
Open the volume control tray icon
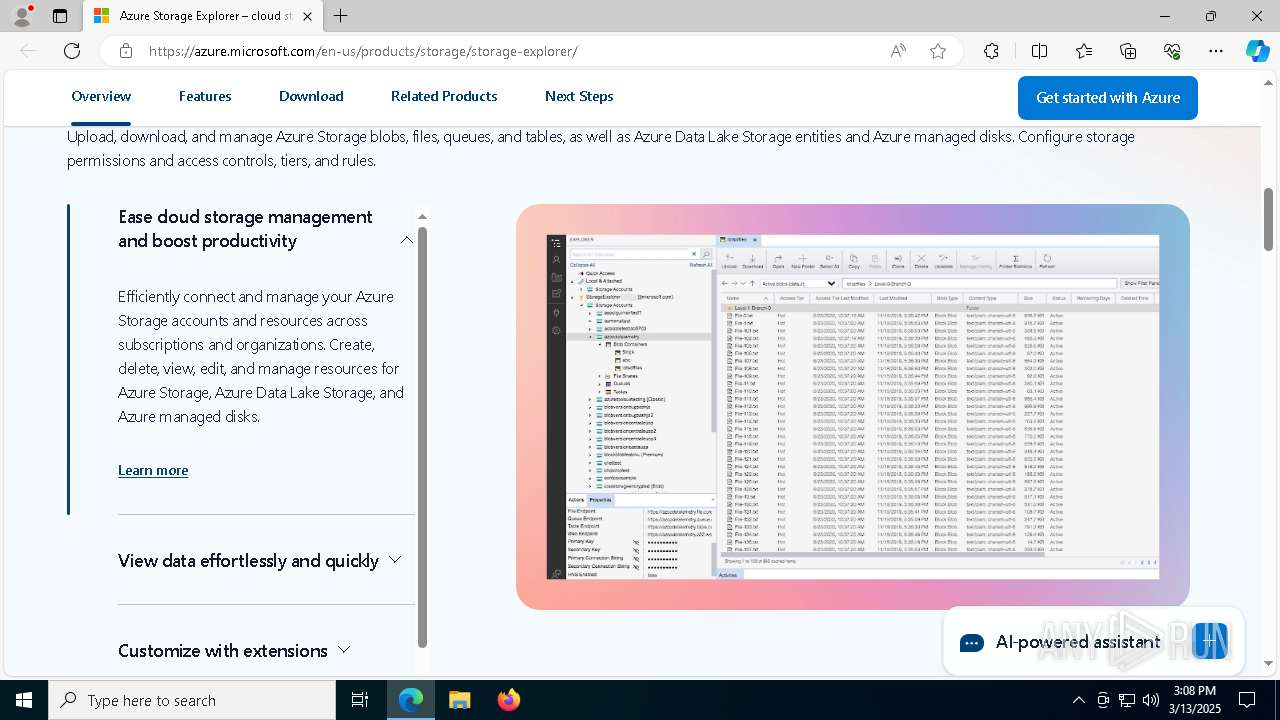[x=1151, y=700]
